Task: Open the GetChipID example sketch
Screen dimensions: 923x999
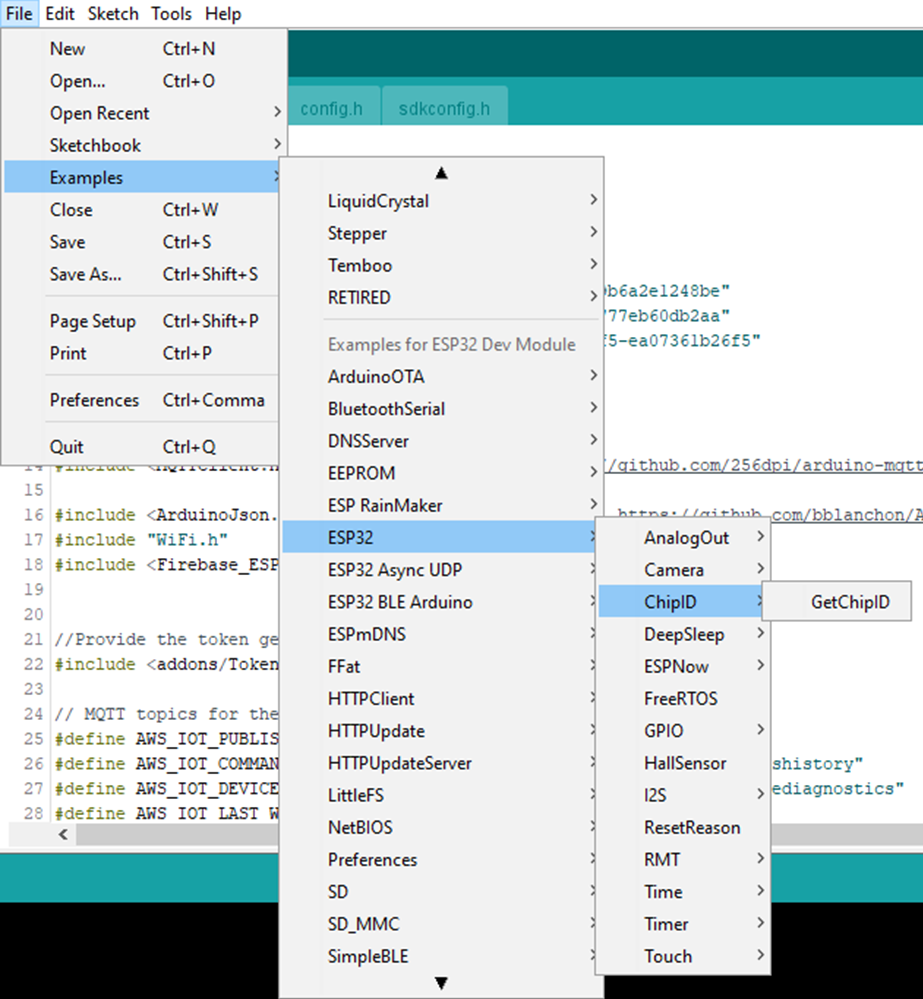Action: pos(836,601)
